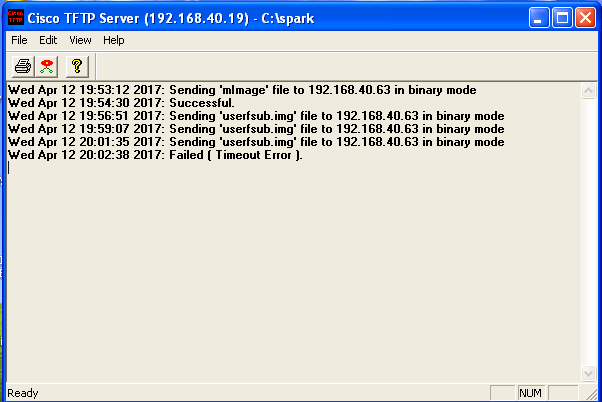
Task: Click the Clear log toolbar icon
Action: 46,66
